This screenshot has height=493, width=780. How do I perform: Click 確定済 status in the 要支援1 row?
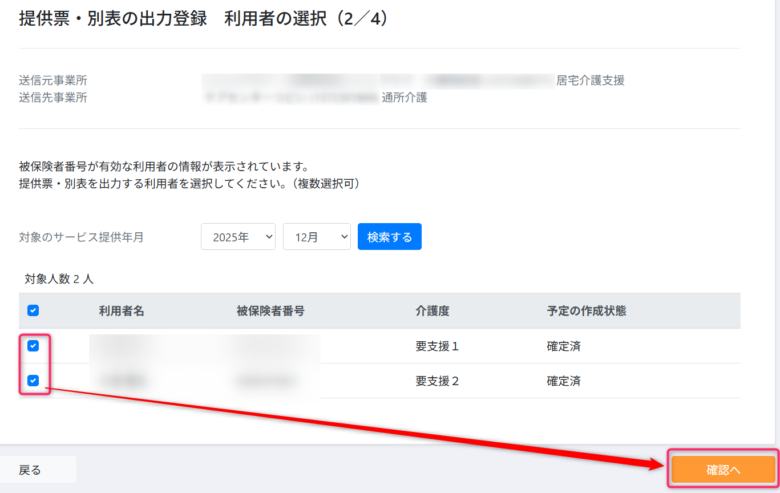566,346
